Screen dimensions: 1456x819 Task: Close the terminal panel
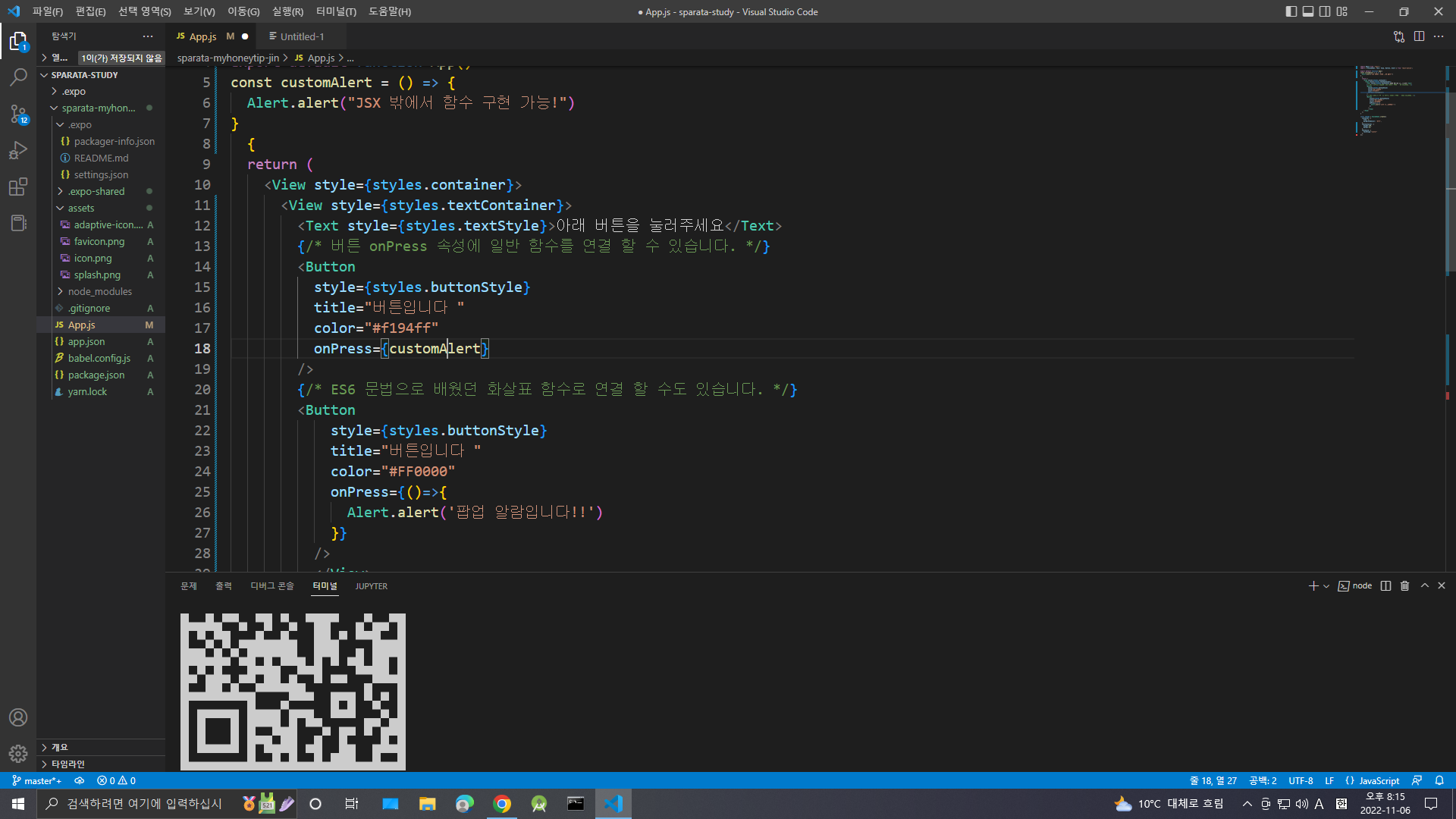(x=1442, y=586)
